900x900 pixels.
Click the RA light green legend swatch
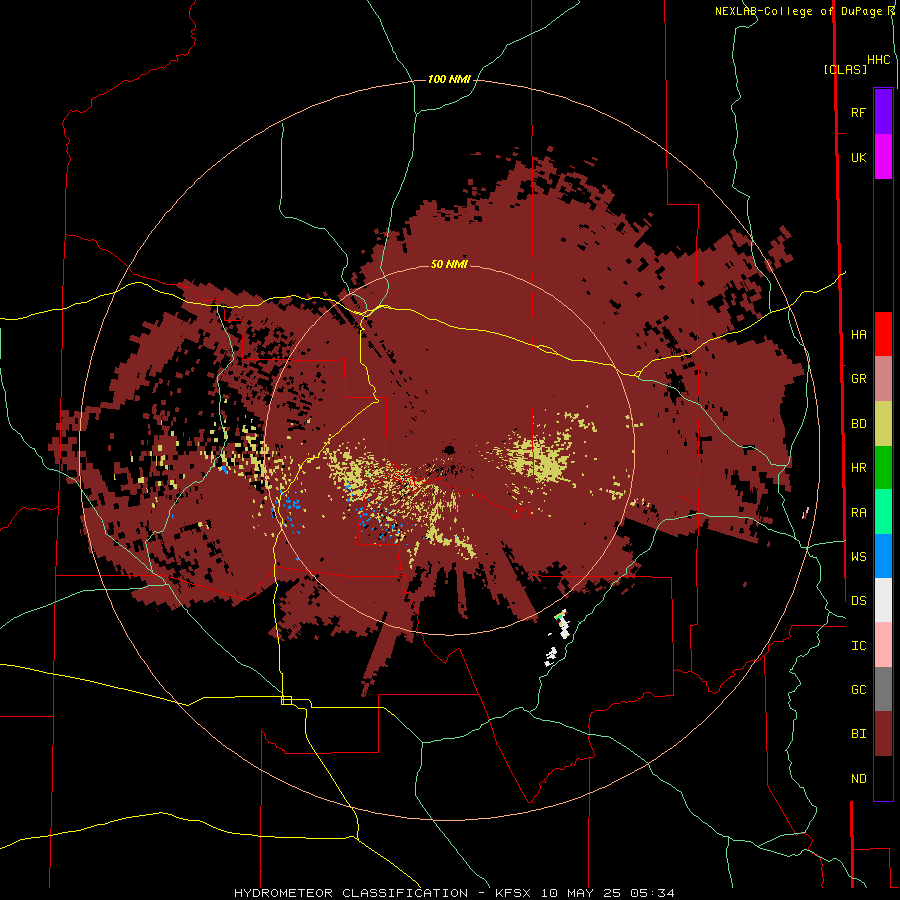coord(883,512)
